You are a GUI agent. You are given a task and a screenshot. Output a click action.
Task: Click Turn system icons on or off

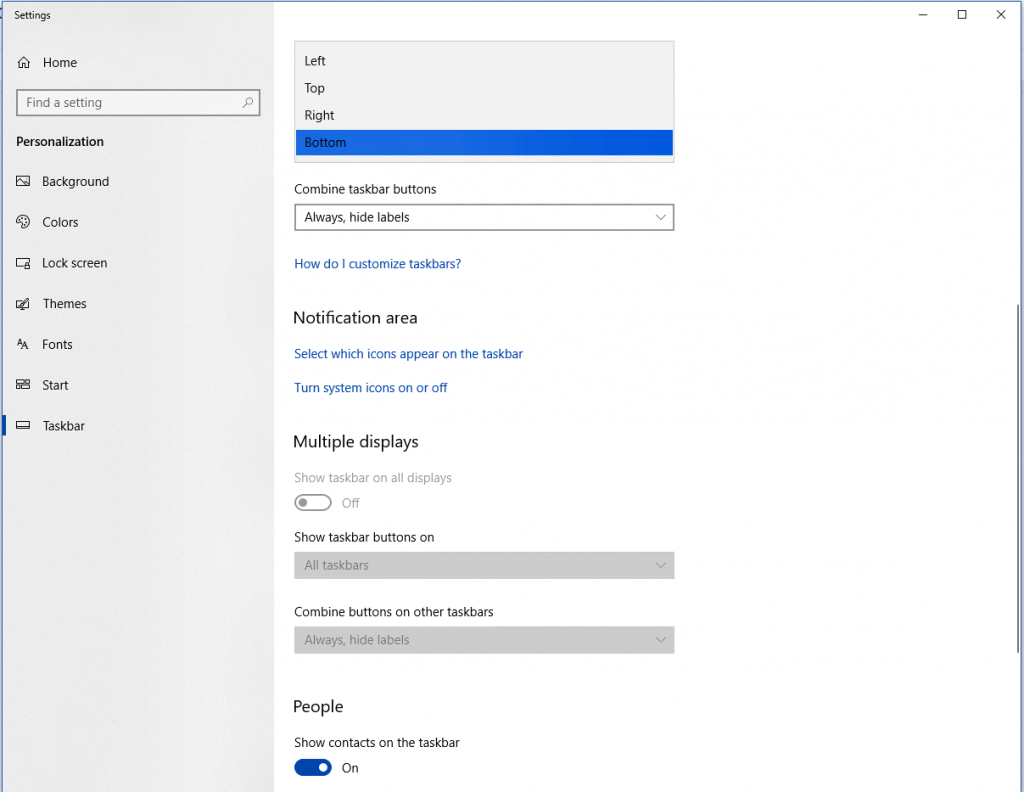click(370, 388)
